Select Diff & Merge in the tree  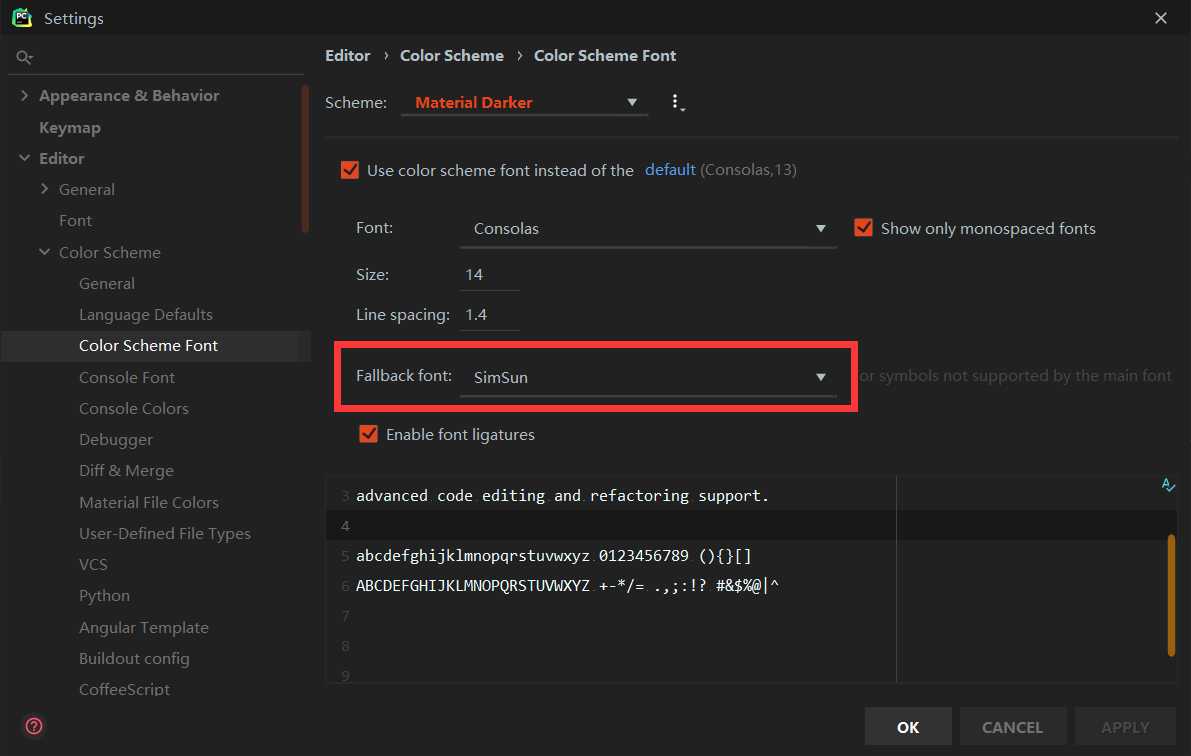tap(126, 471)
